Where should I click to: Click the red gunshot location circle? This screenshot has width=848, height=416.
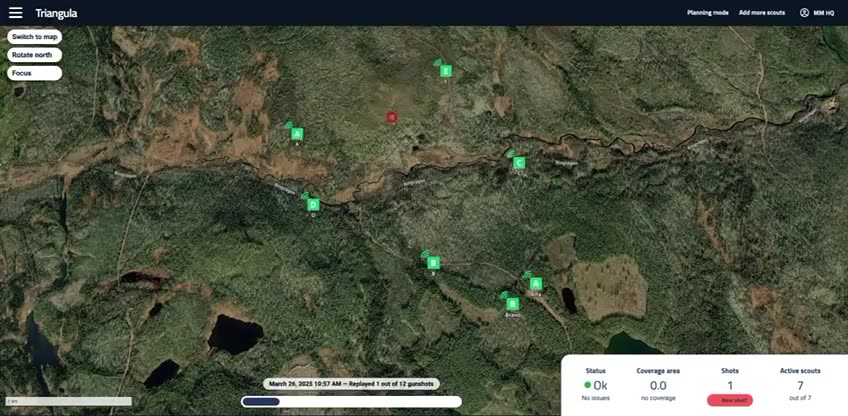coord(392,116)
